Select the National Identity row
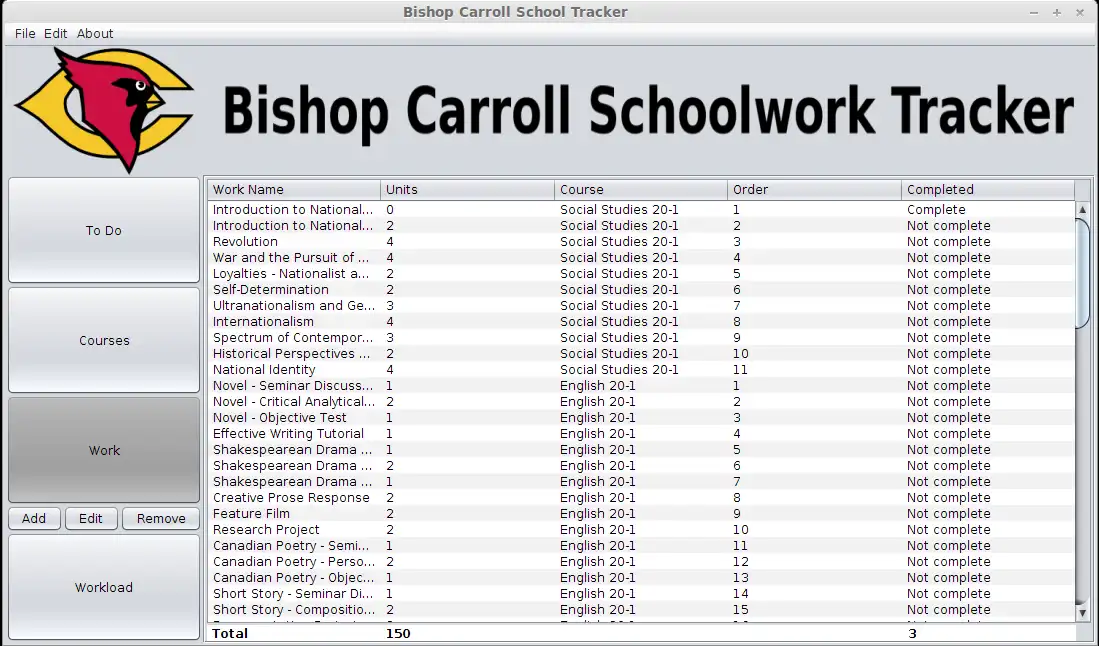1099x646 pixels. [641, 370]
